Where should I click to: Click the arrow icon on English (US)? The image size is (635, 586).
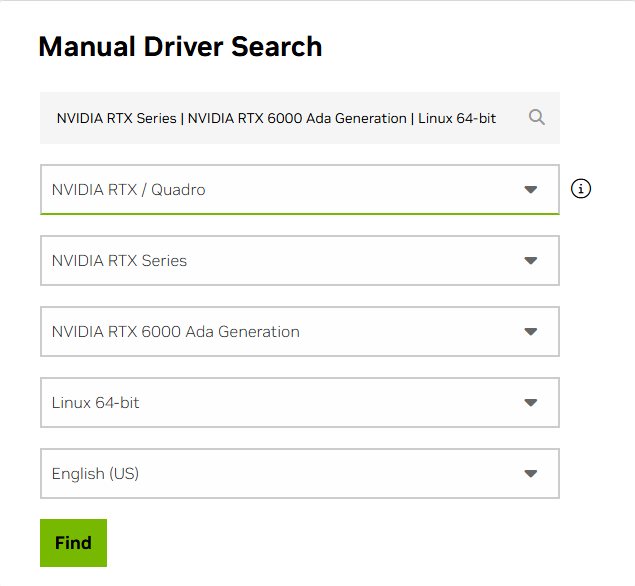(531, 473)
